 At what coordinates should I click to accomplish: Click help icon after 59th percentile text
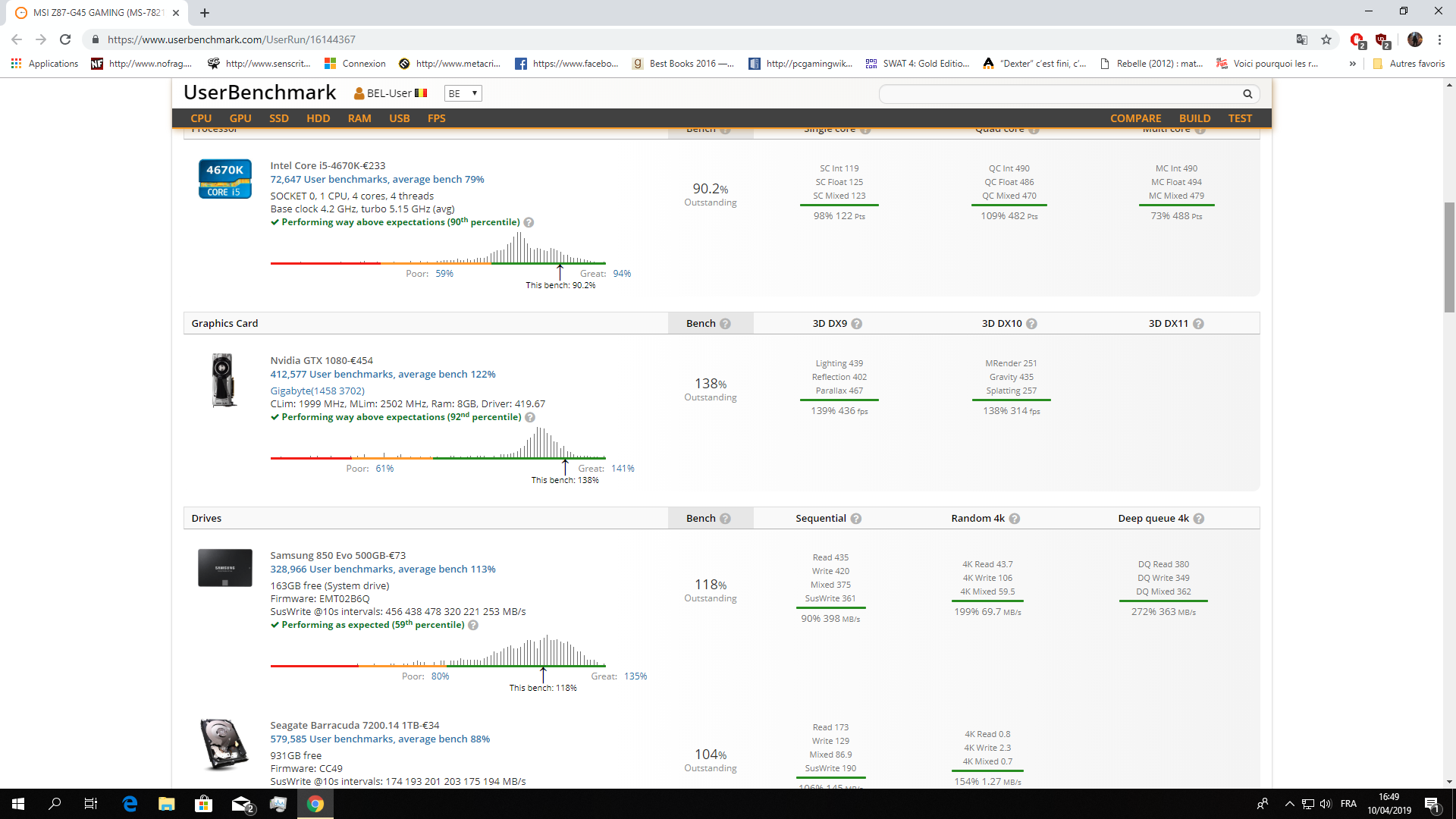pos(473,626)
